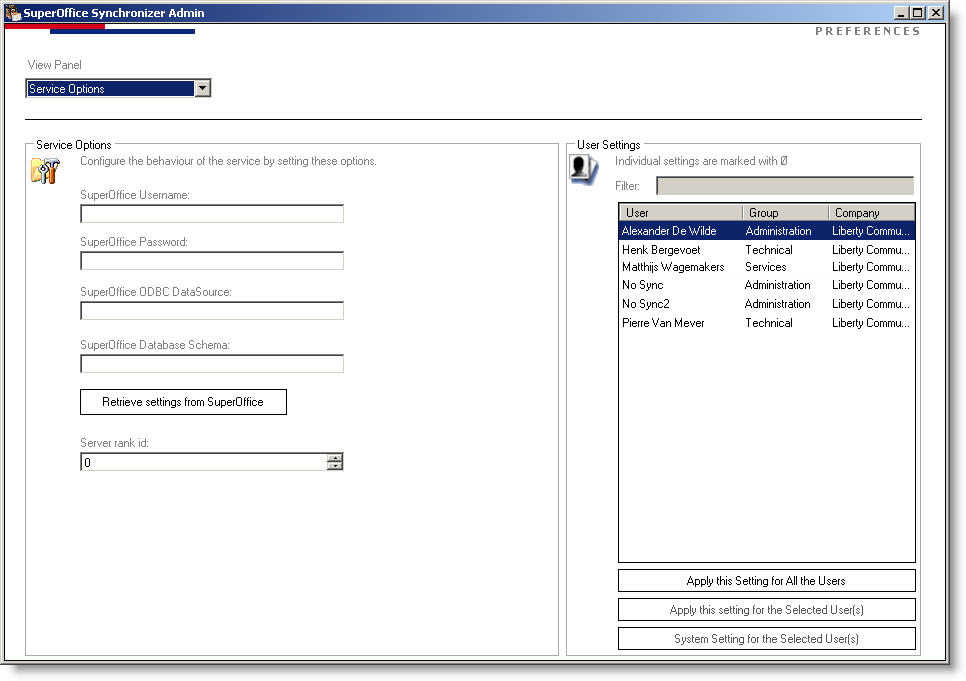
Task: Click the SuperOffice Password input field
Action: pos(212,261)
